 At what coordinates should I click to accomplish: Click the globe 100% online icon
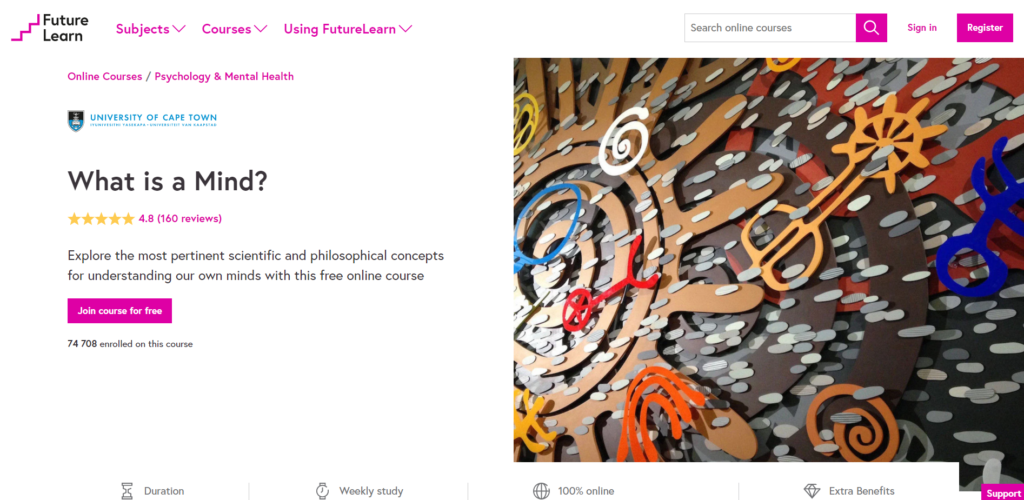pos(541,491)
